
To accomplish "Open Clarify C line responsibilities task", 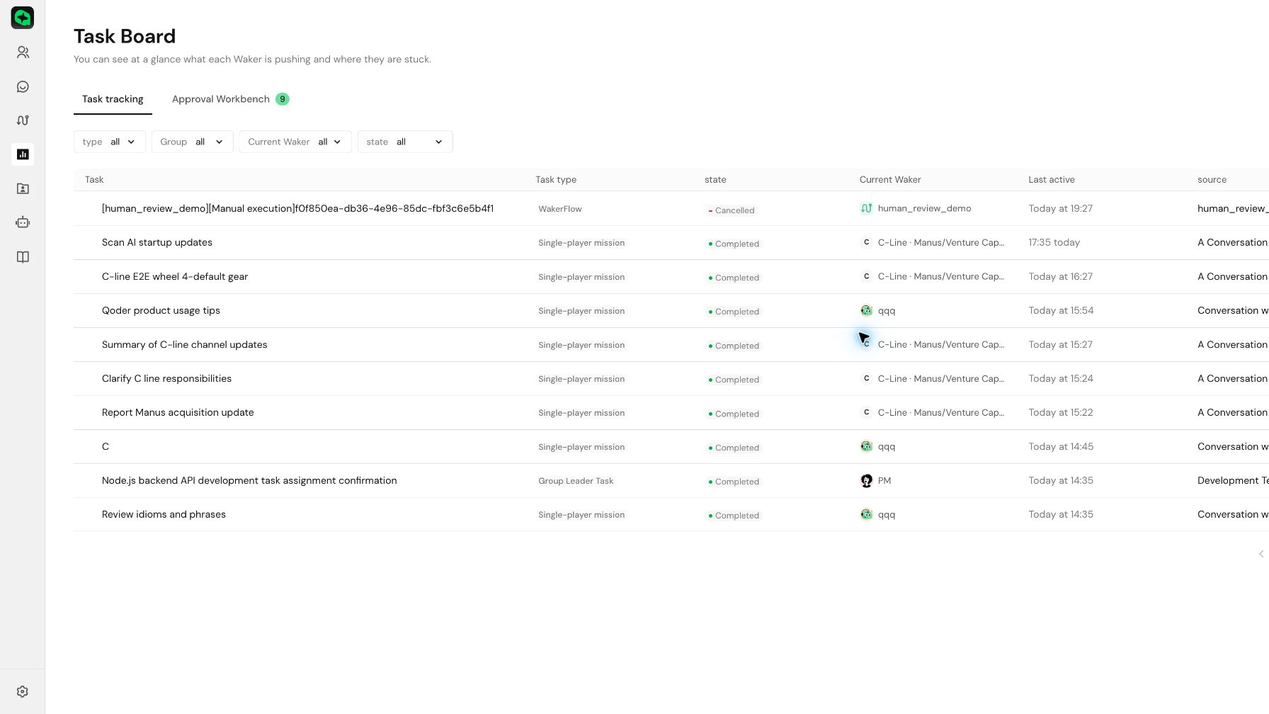I will 166,379.
